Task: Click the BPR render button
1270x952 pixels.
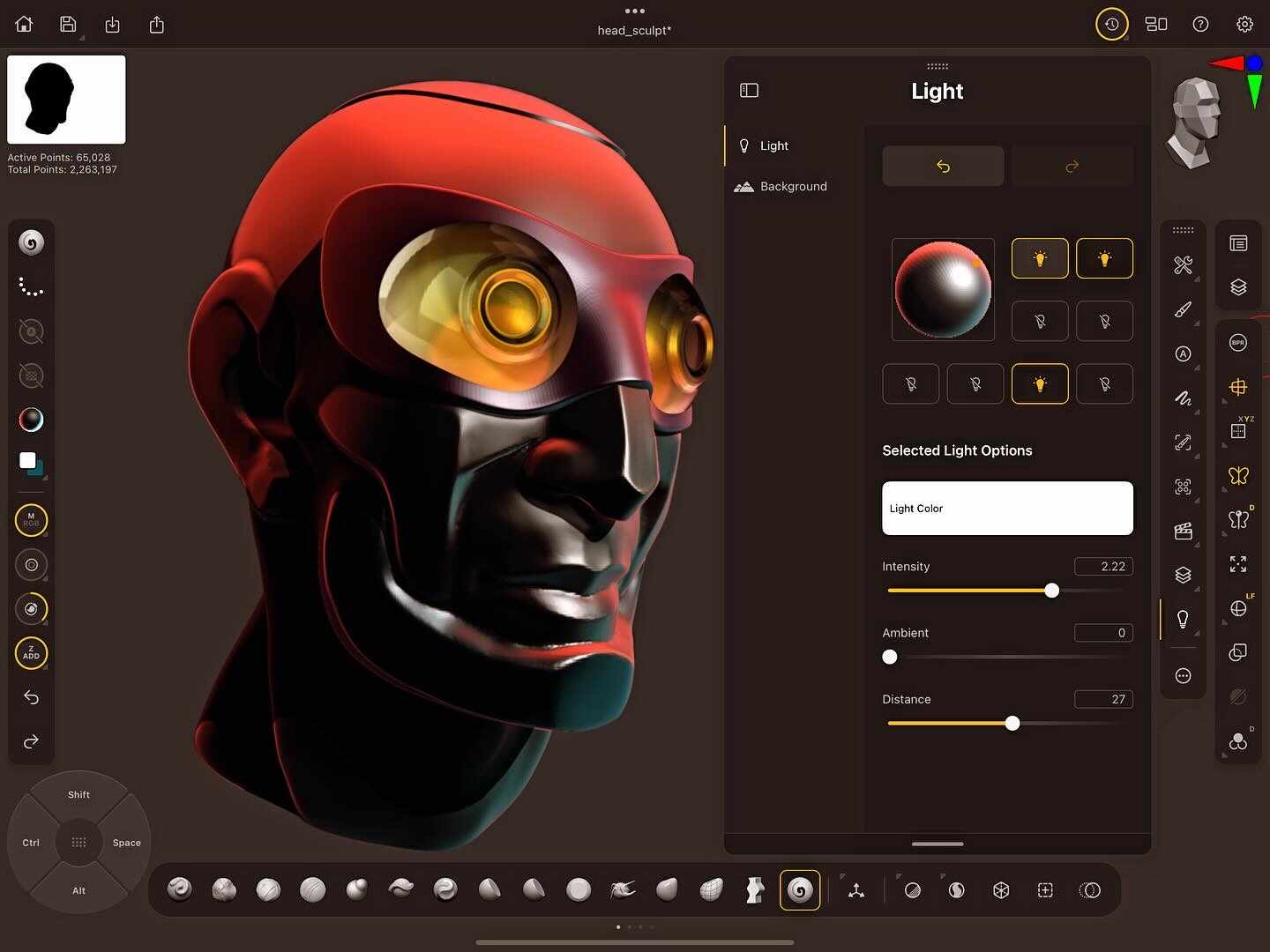Action: (1238, 343)
